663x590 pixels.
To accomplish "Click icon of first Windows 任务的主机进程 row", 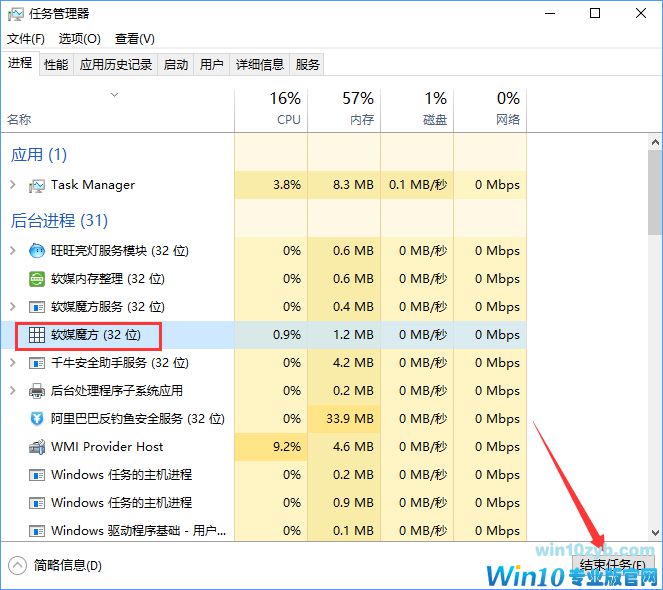I will click(x=37, y=475).
